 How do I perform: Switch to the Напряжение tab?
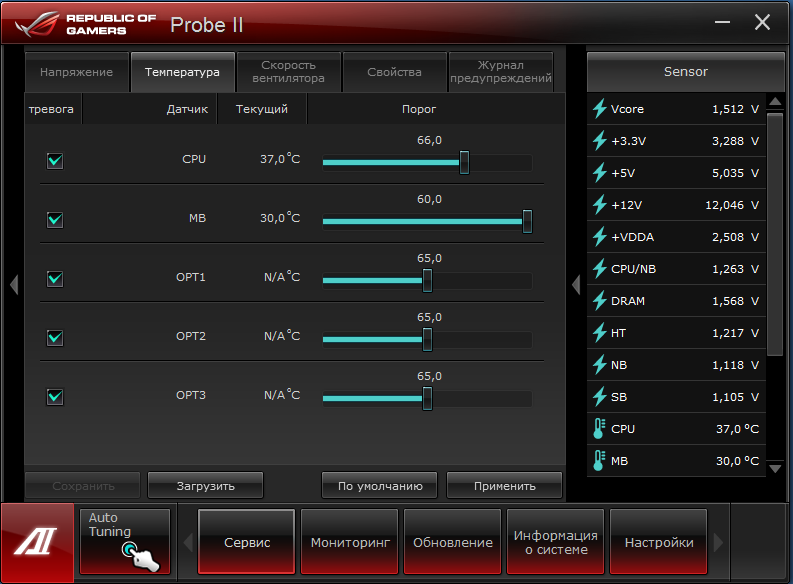(76, 72)
